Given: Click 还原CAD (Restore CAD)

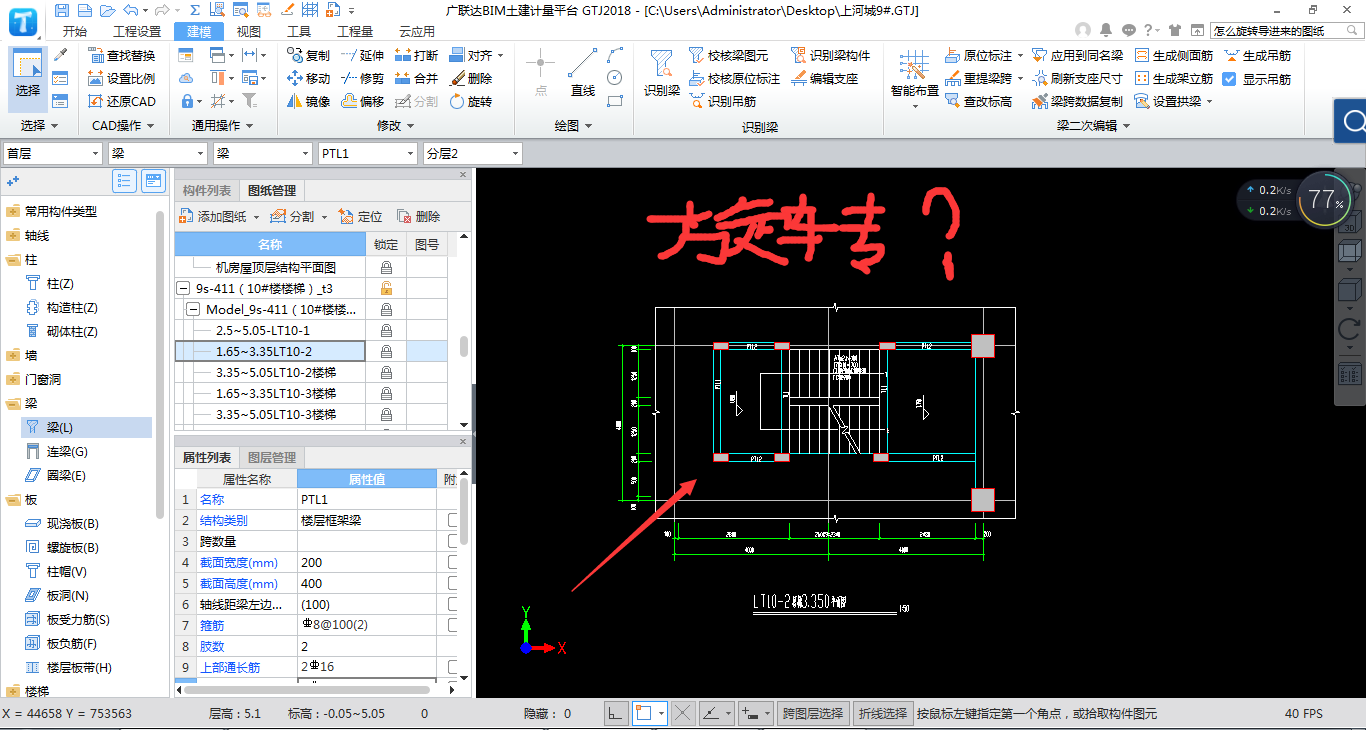Looking at the screenshot, I should [121, 101].
